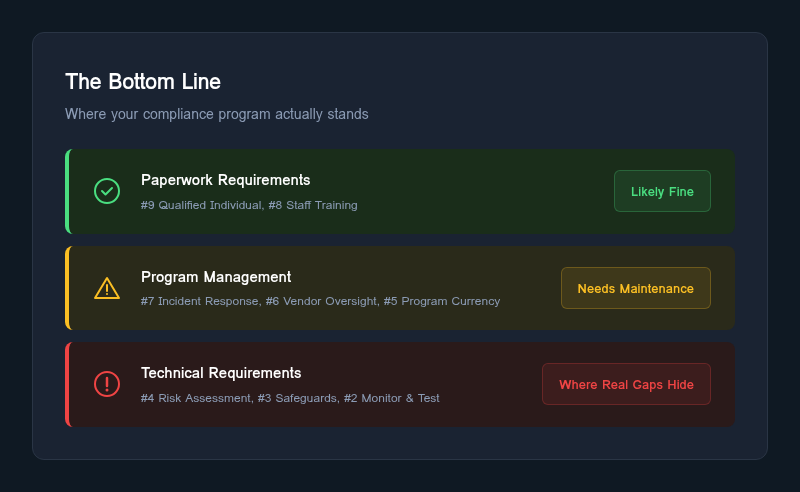Click the #9 Qualified Individual item

pos(201,205)
